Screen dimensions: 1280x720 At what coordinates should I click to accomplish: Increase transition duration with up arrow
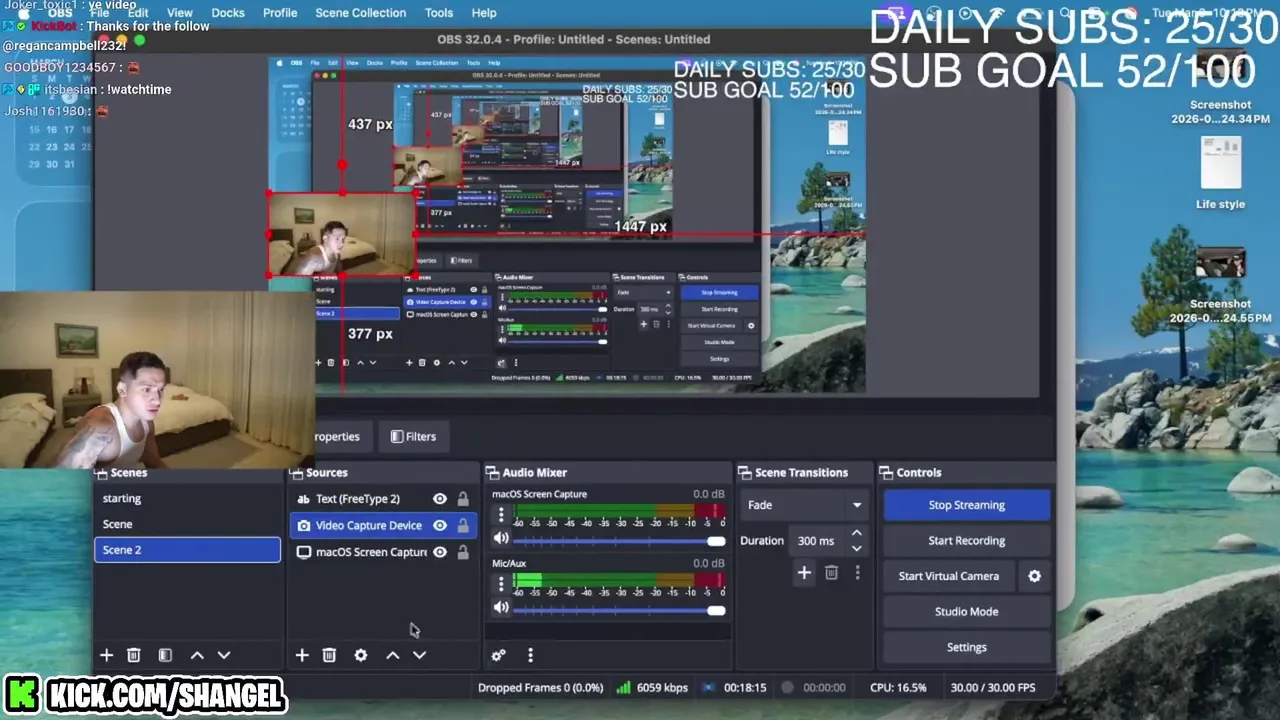coord(856,534)
